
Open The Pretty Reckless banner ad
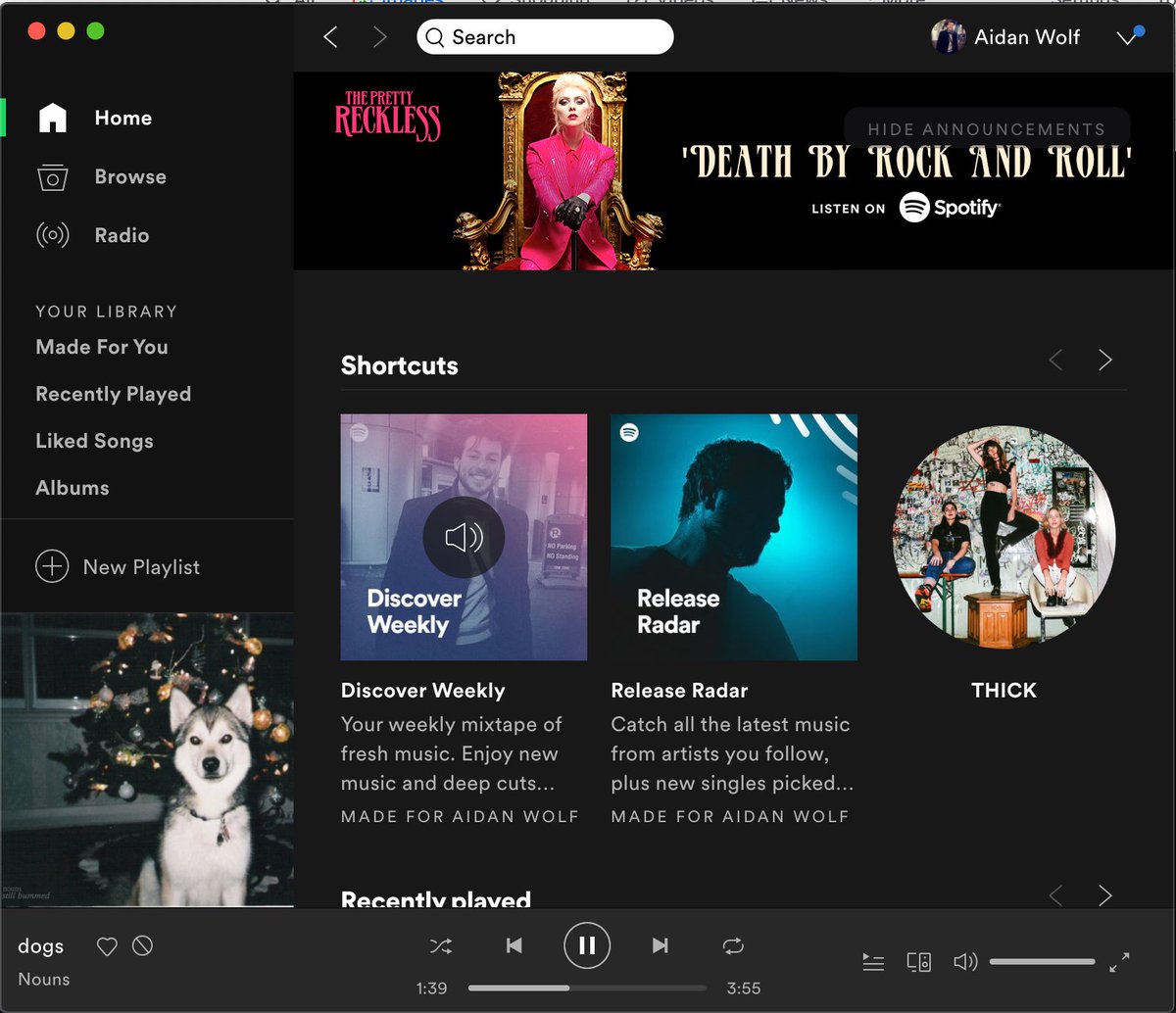click(x=734, y=171)
